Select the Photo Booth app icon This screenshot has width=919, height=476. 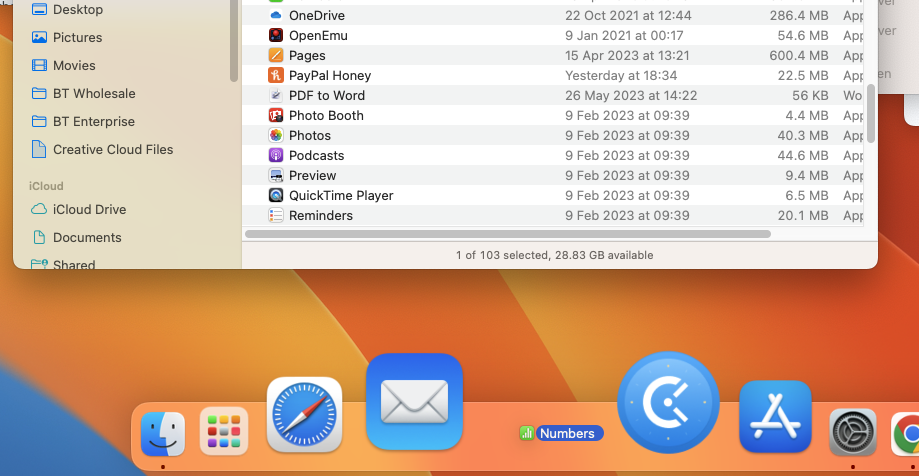click(275, 115)
